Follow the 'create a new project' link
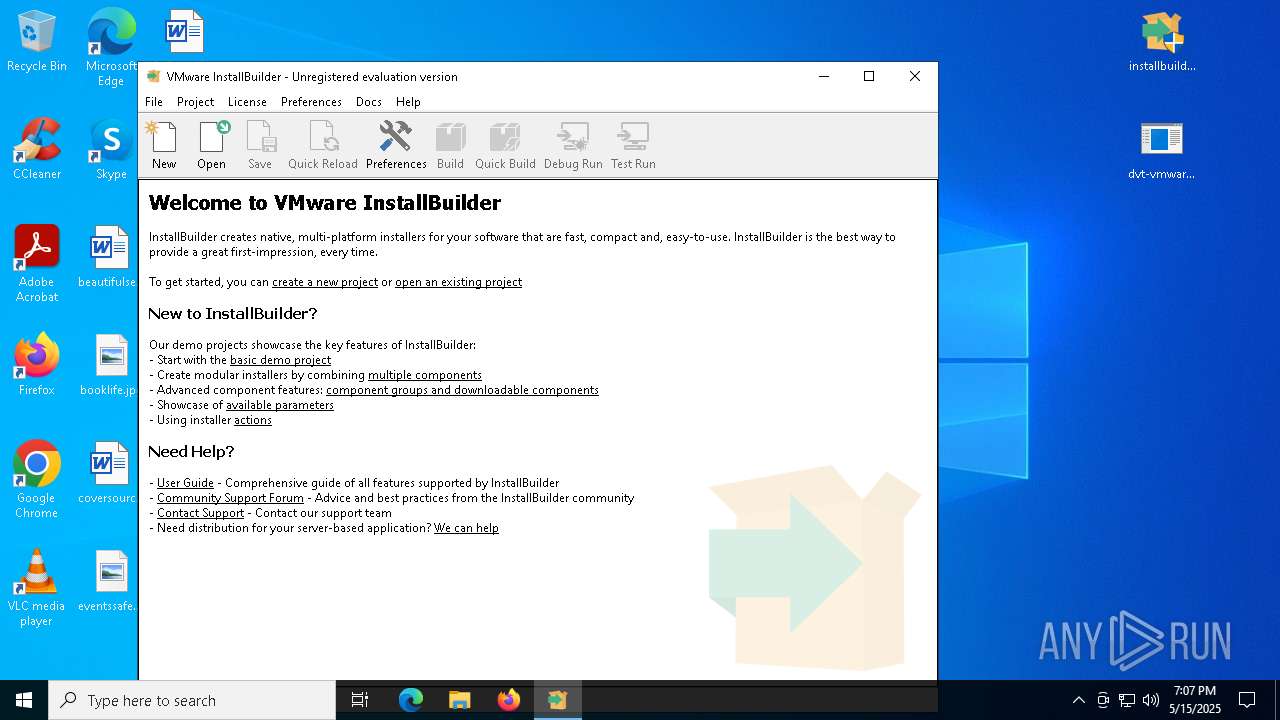1280x720 pixels. [325, 282]
